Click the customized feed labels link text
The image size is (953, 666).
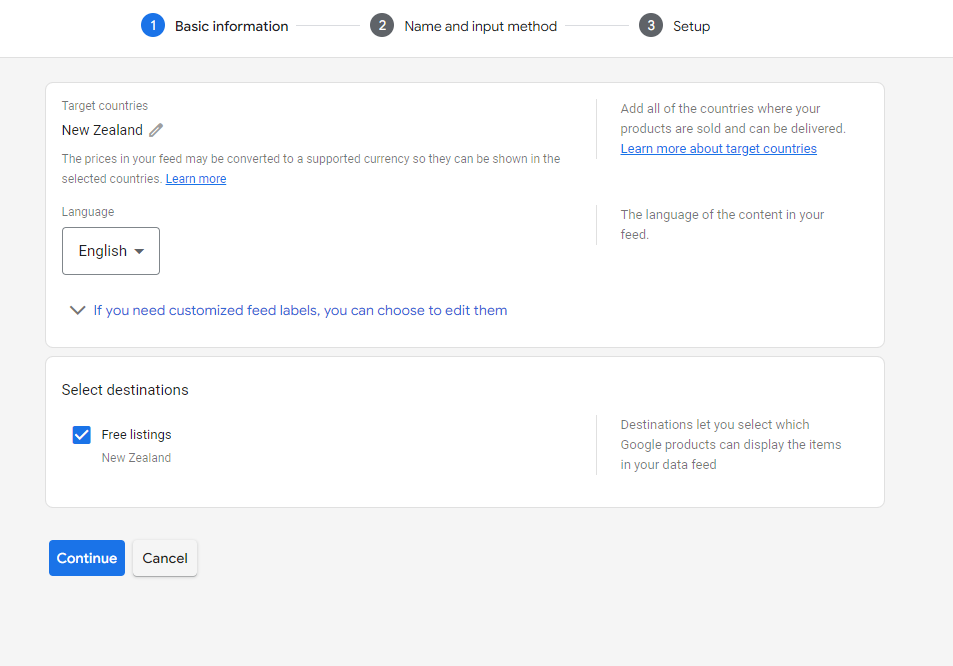point(300,310)
